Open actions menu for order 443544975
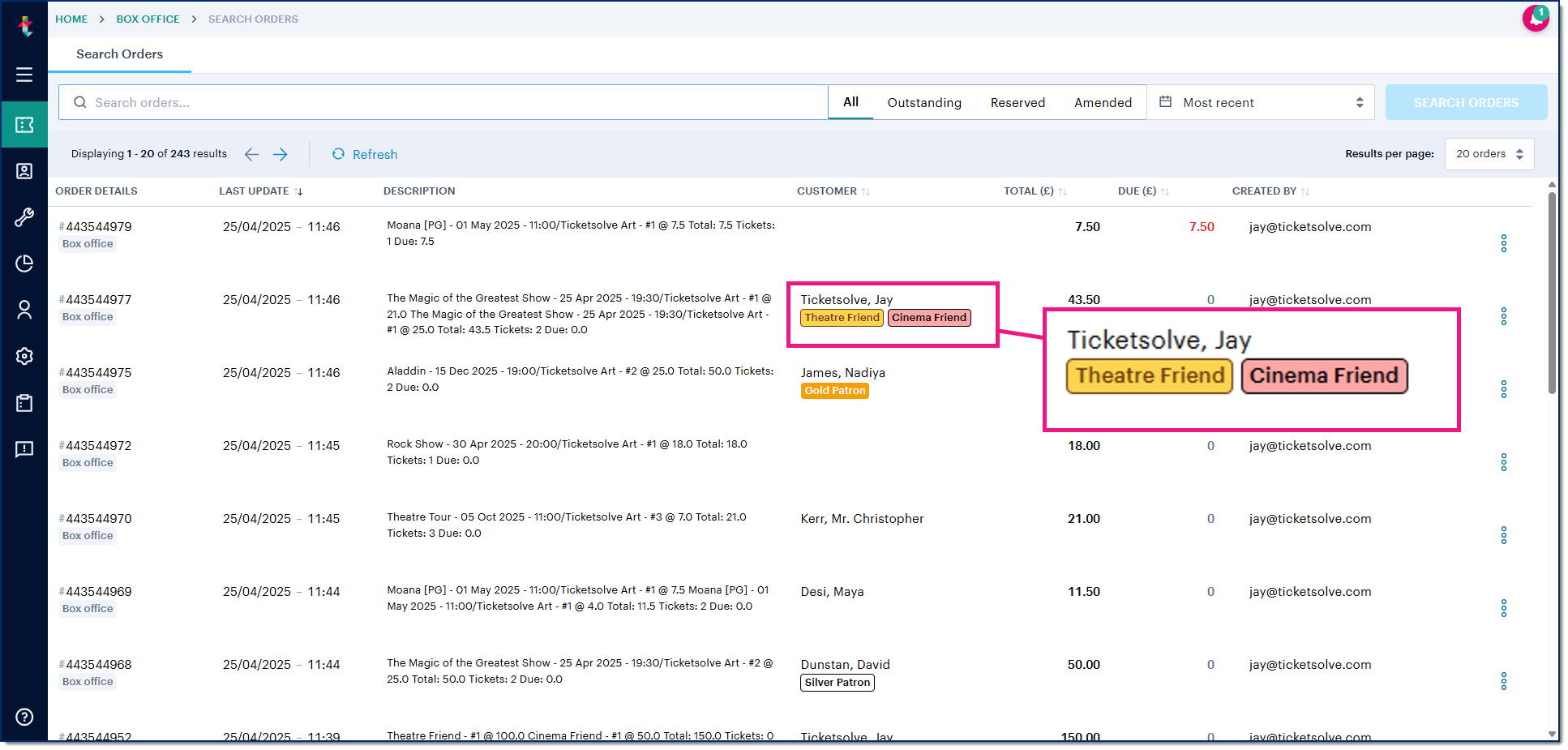 coord(1503,389)
